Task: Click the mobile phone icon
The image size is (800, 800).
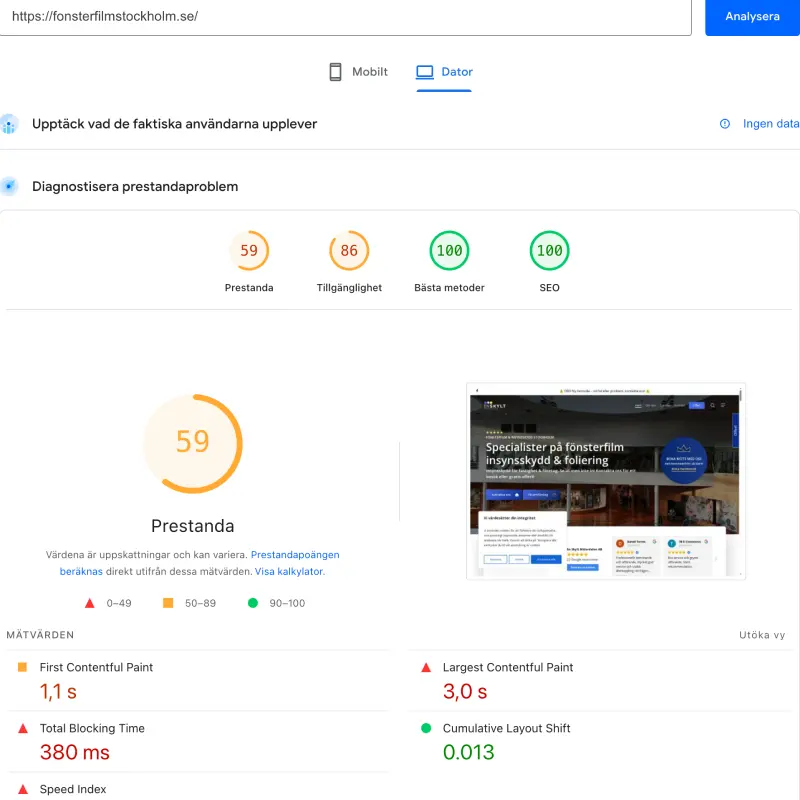Action: (x=336, y=72)
